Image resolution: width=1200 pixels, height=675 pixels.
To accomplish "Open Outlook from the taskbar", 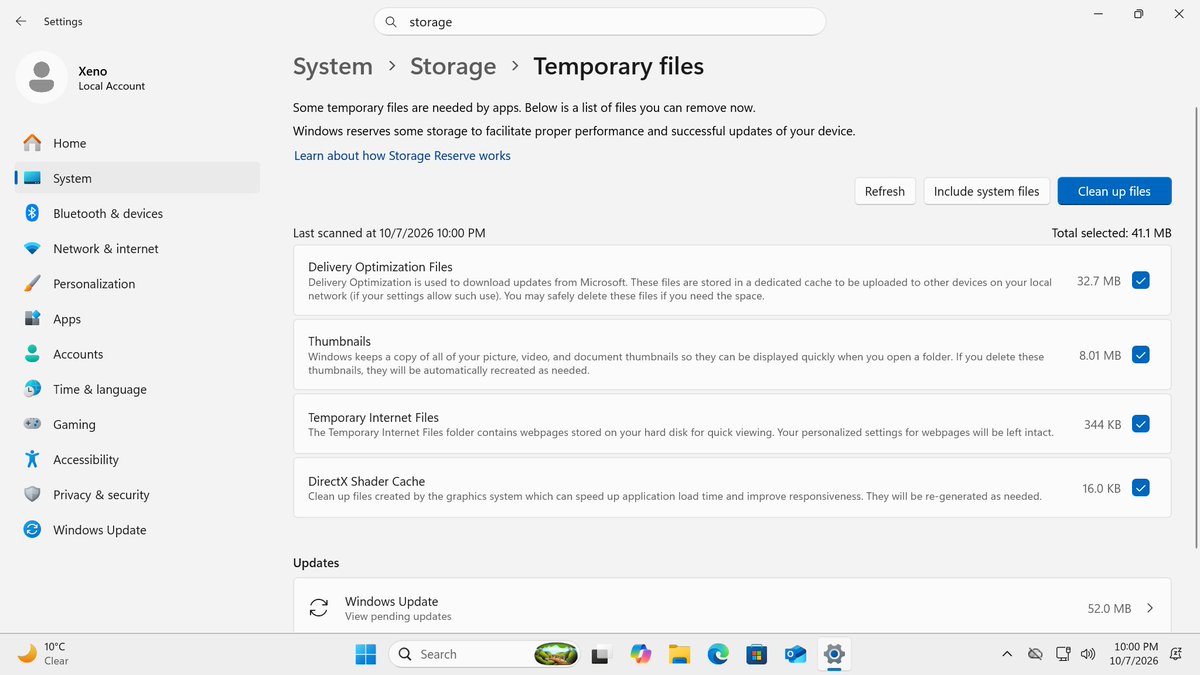I will [x=795, y=654].
